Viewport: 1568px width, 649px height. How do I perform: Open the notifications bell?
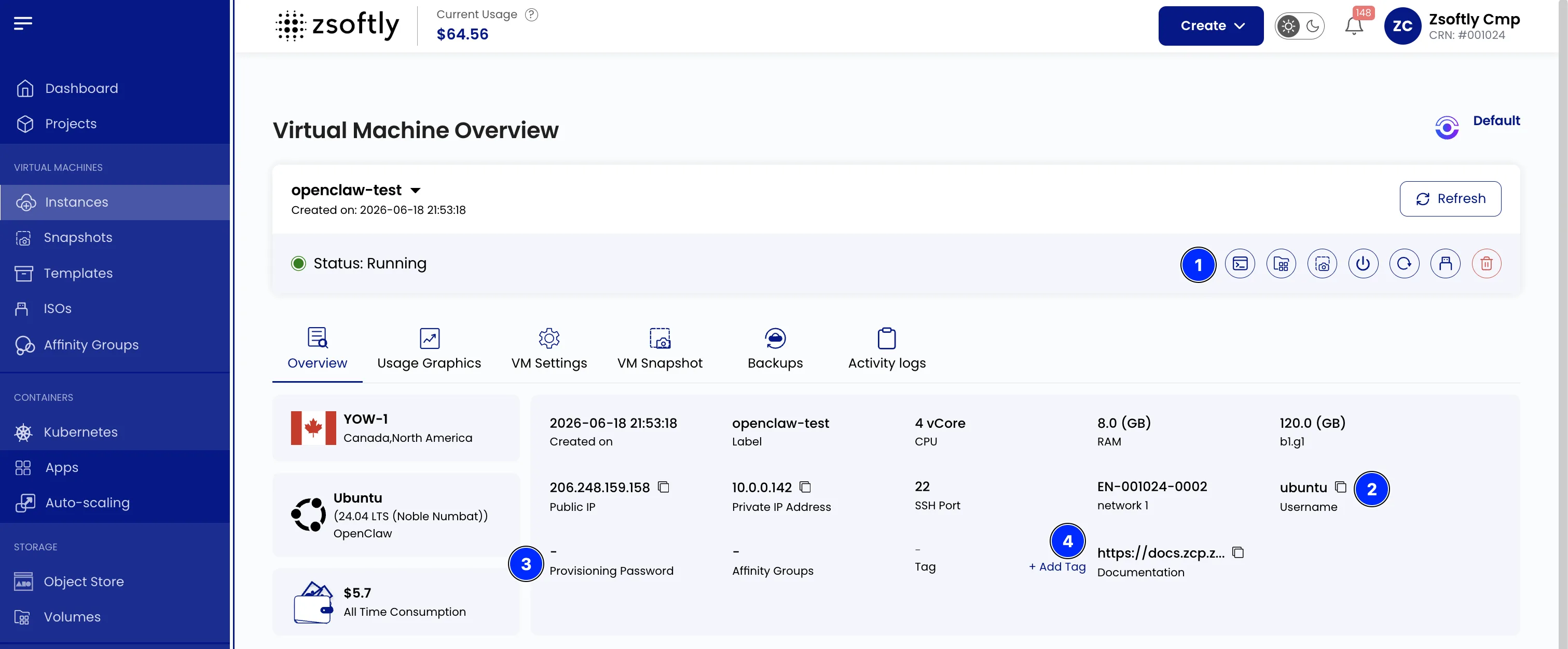click(x=1354, y=26)
